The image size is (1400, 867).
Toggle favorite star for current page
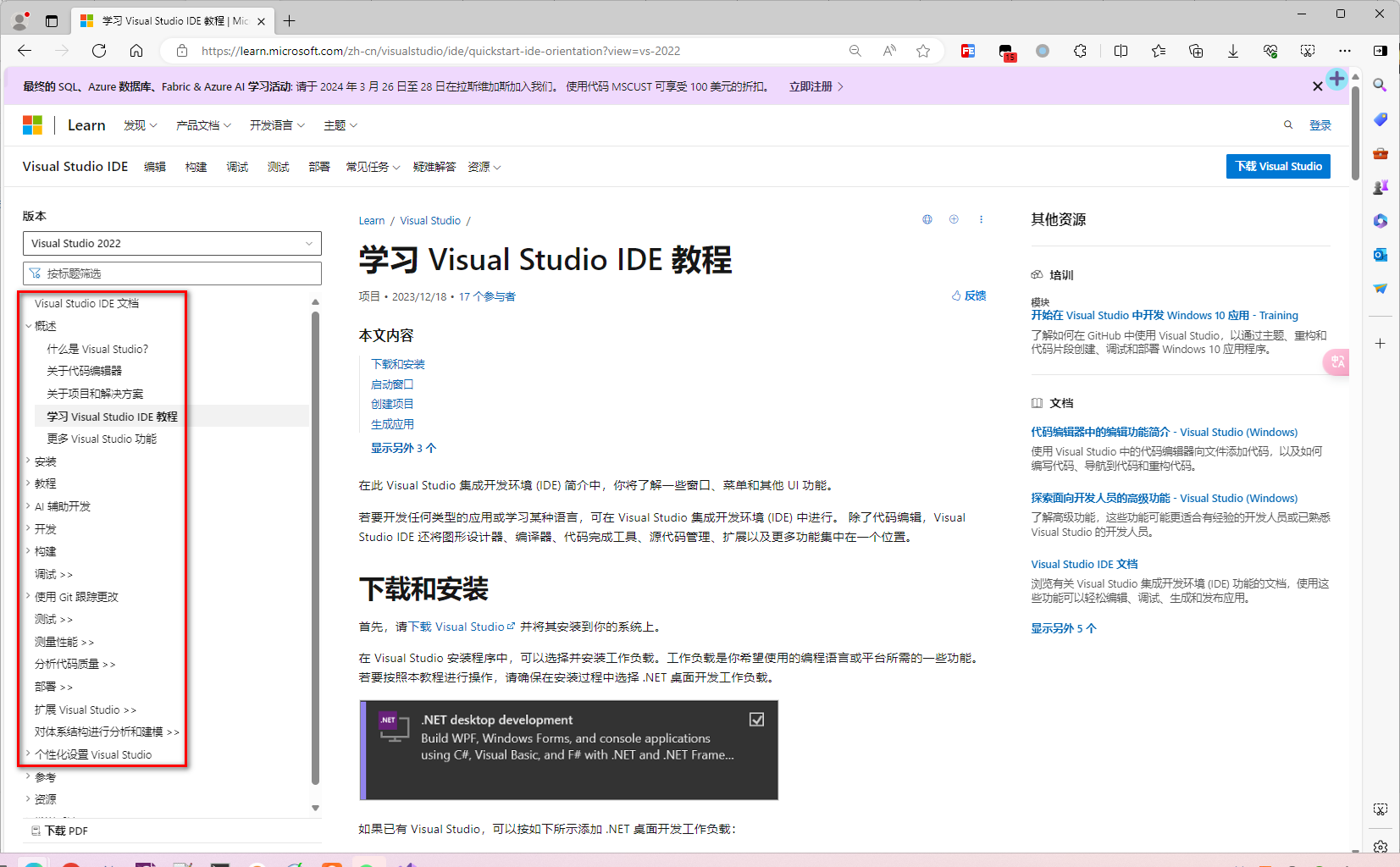[923, 51]
